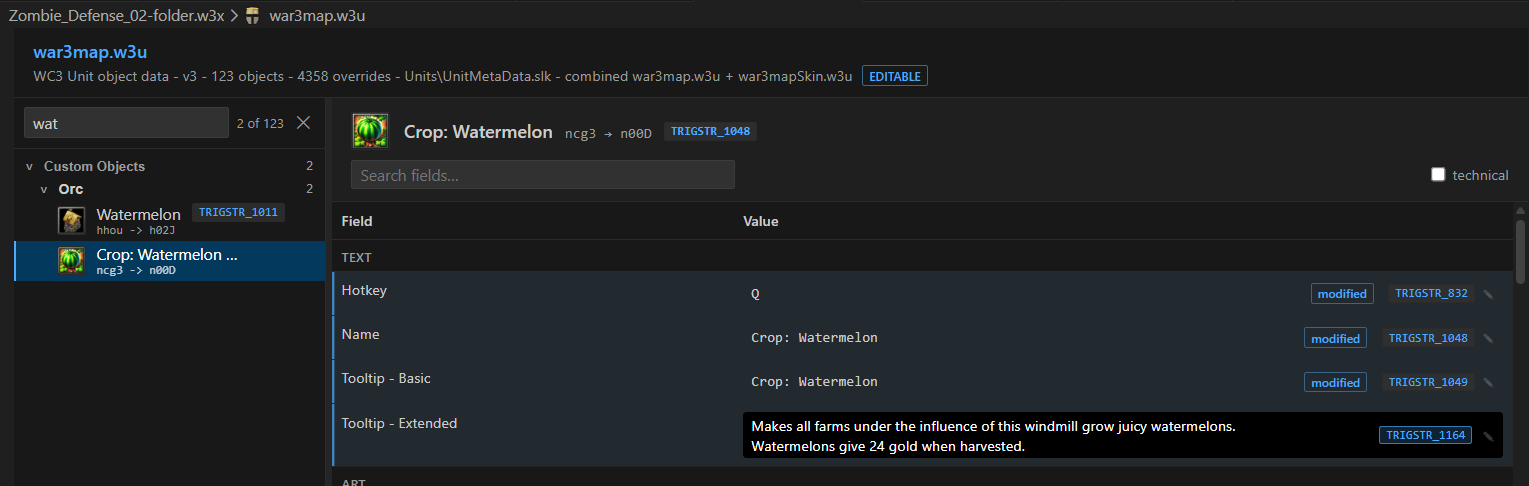Open the TRIGSTR_1164 string reference

pos(1425,435)
